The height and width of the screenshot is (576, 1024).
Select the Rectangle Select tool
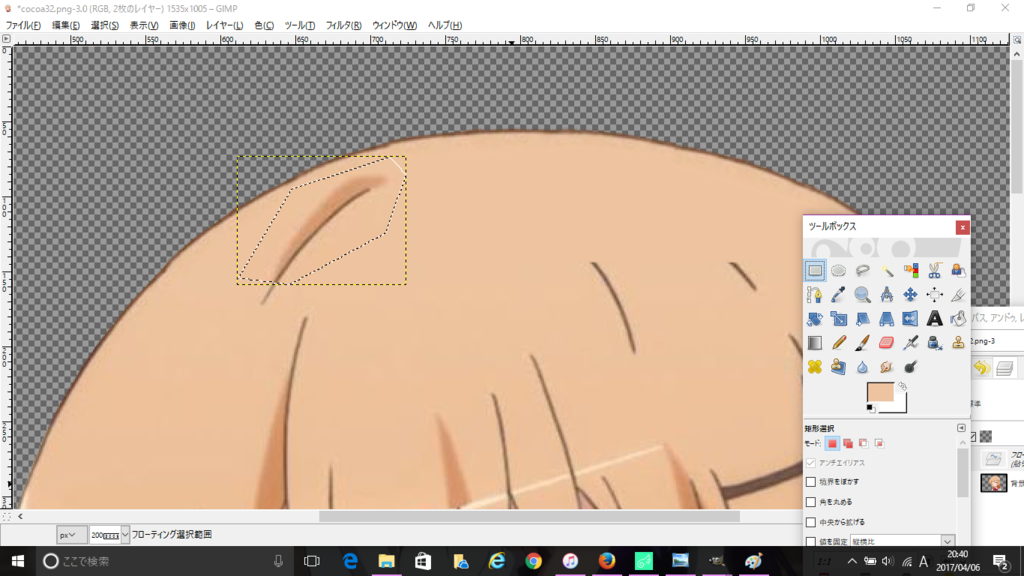pyautogui.click(x=814, y=270)
